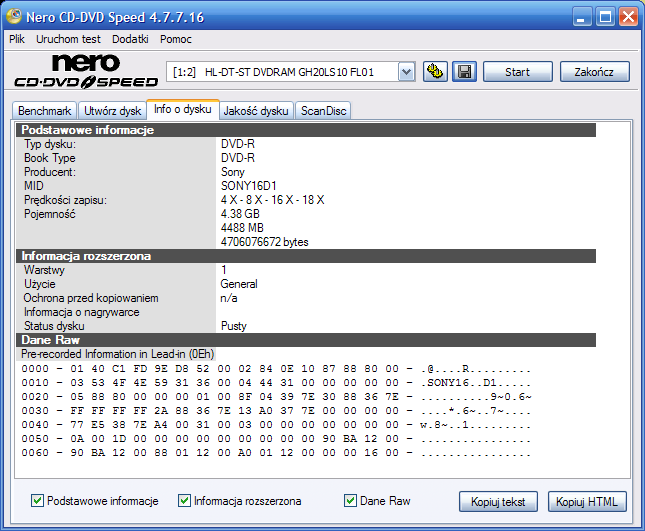Open the drive selection dropdown arrow

tap(406, 72)
